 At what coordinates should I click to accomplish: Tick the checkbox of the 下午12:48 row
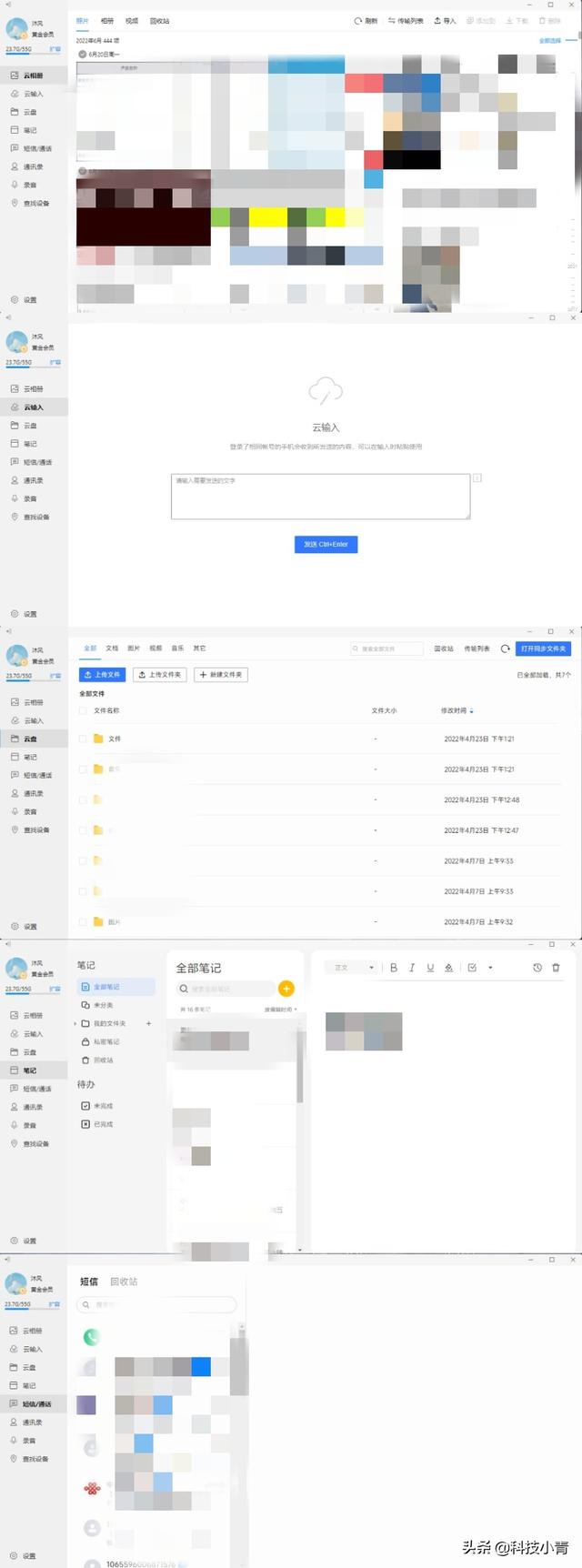click(x=83, y=799)
